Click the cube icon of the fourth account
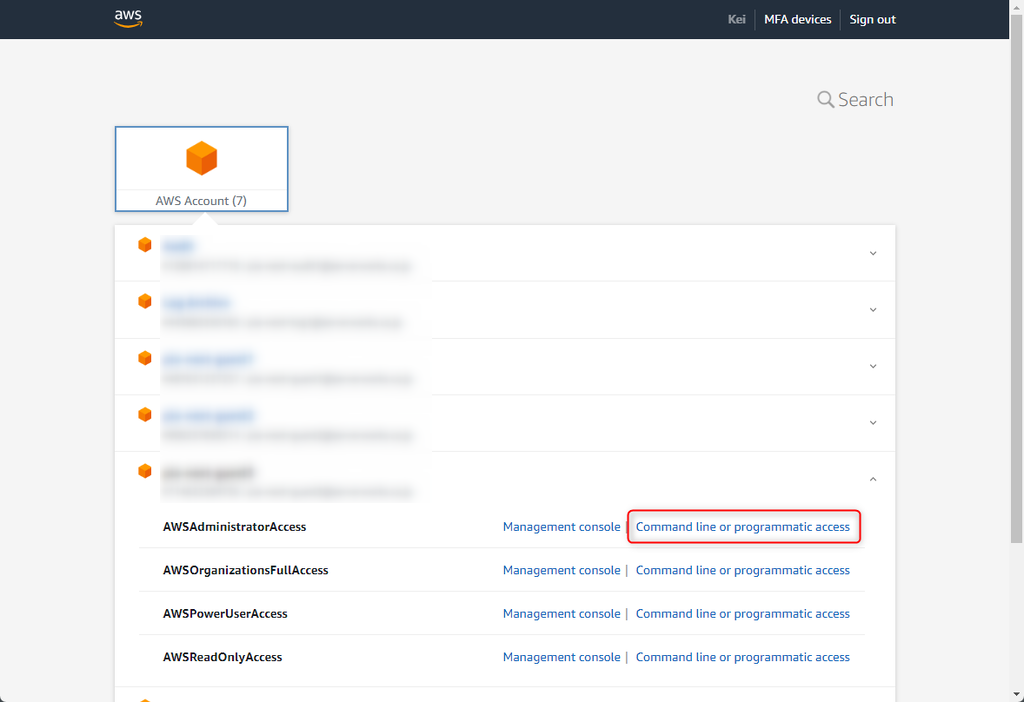Viewport: 1024px width, 702px height. pyautogui.click(x=145, y=415)
